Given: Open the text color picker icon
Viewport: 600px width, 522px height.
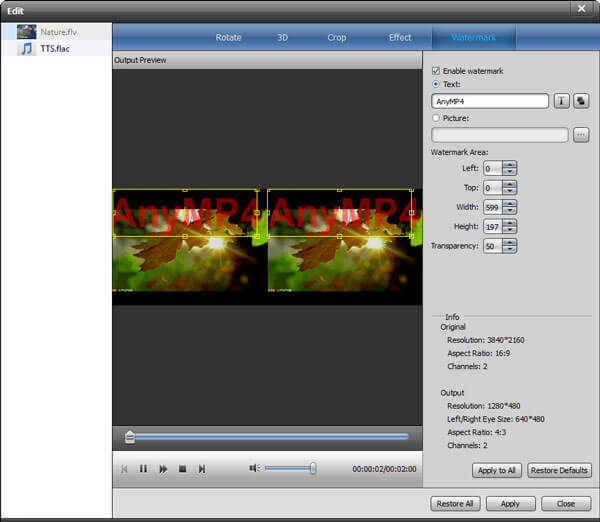Looking at the screenshot, I should coord(581,101).
